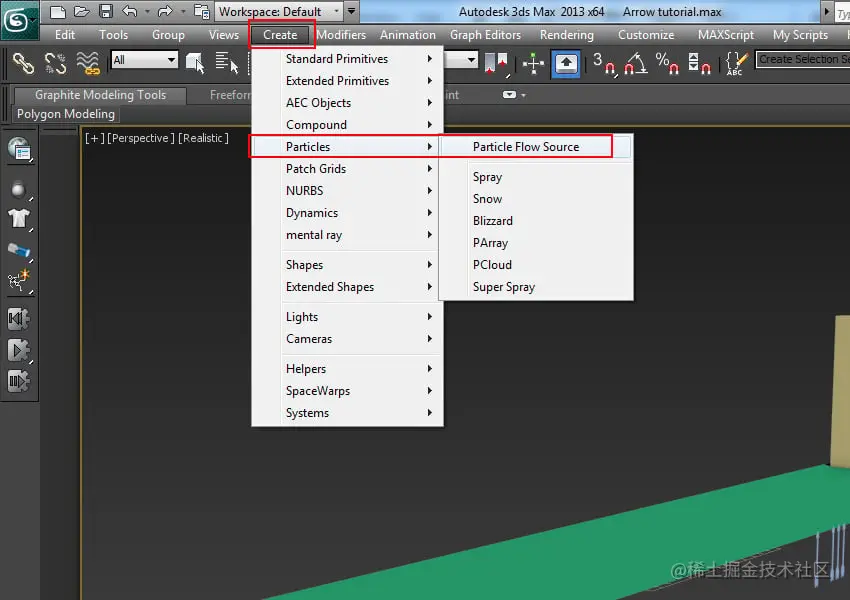Choose Super Spray particle system

(536, 287)
